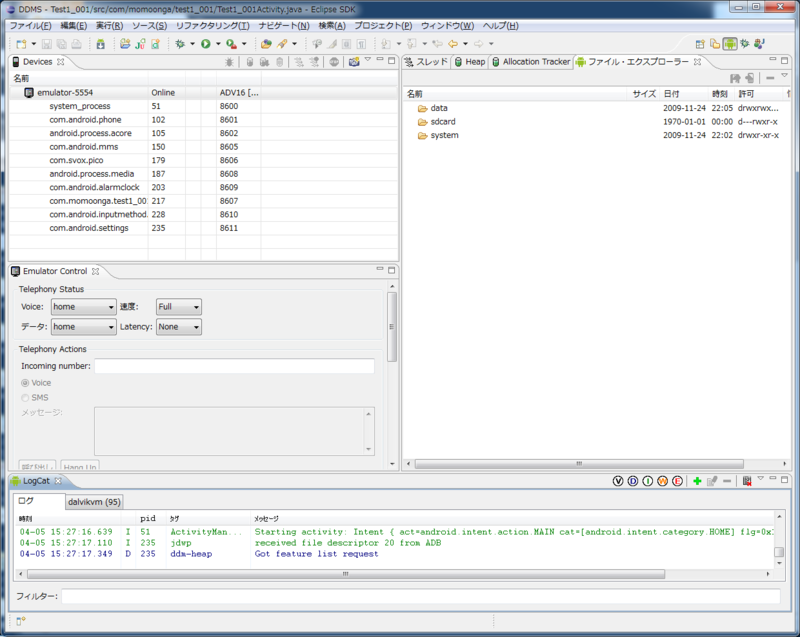The width and height of the screenshot is (800, 637).
Task: Open the New wizard dropdown arrow
Action: (x=34, y=44)
